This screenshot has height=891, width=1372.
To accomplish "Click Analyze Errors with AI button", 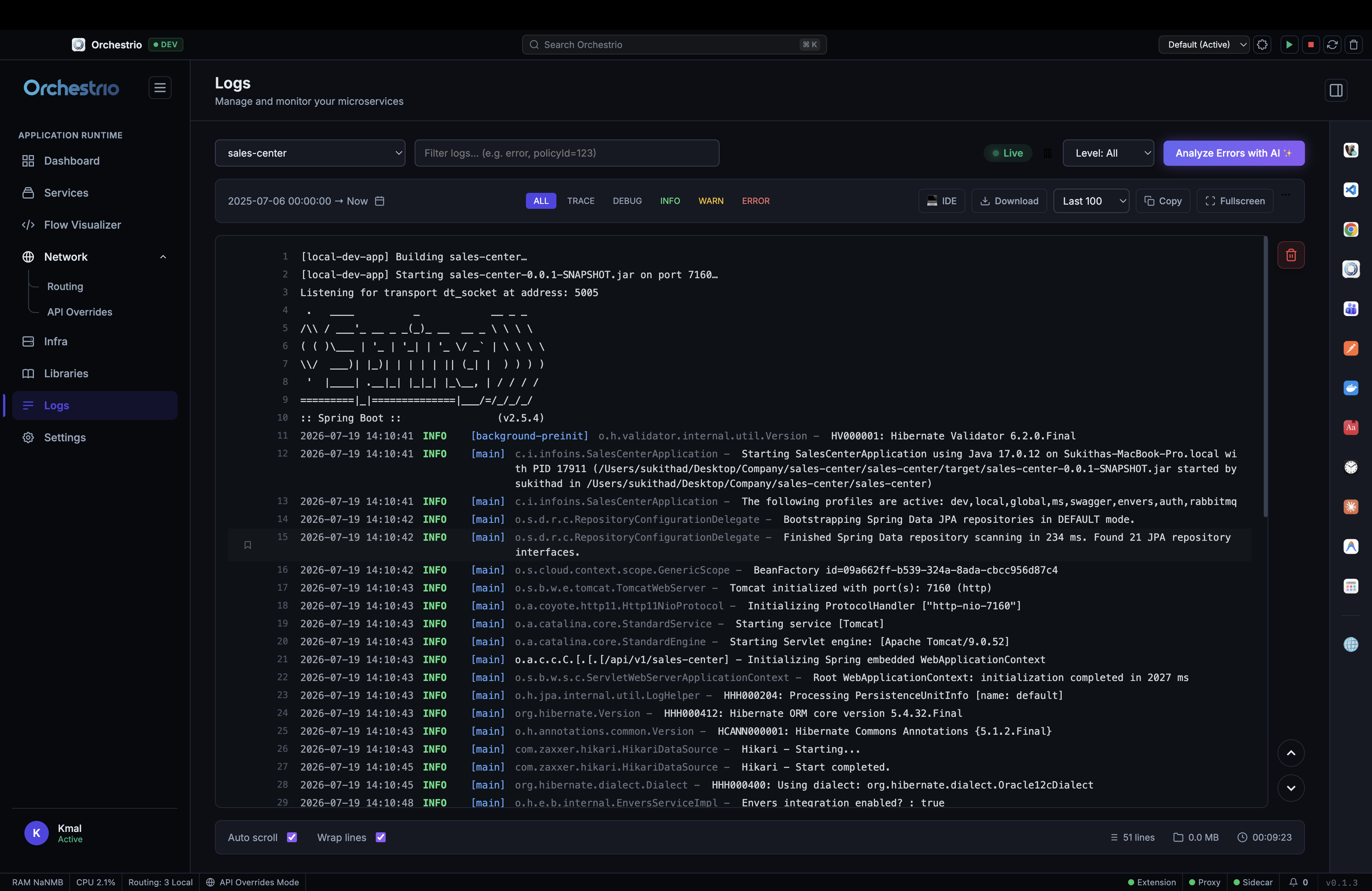I will pos(1234,153).
